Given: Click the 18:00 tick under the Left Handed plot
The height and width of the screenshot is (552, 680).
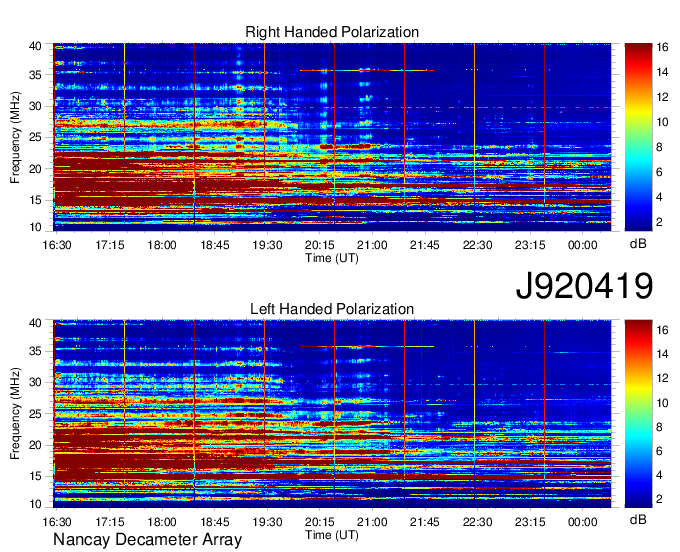Looking at the screenshot, I should [x=162, y=522].
